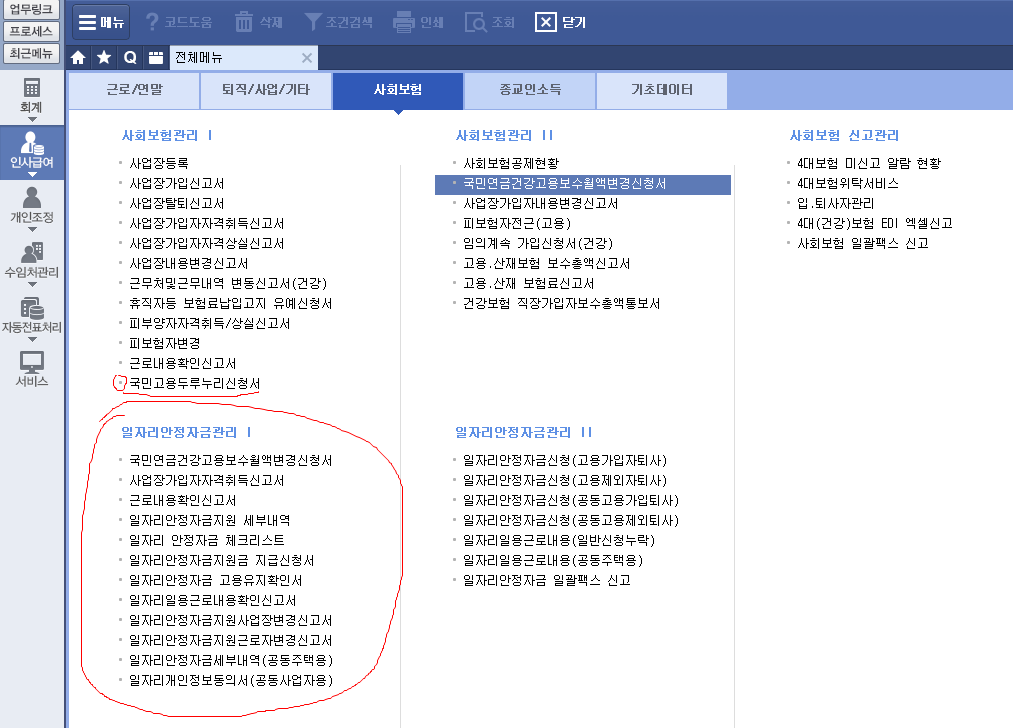
Task: Open 피보험자변경 item
Action: [165, 344]
